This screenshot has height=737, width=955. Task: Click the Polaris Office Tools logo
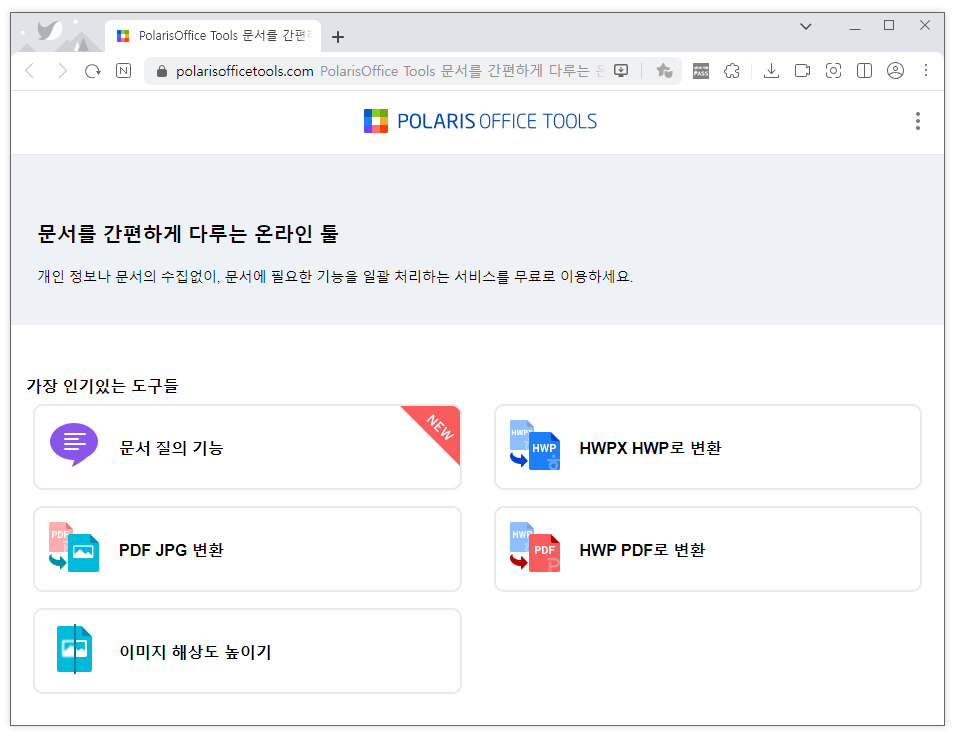[x=481, y=121]
